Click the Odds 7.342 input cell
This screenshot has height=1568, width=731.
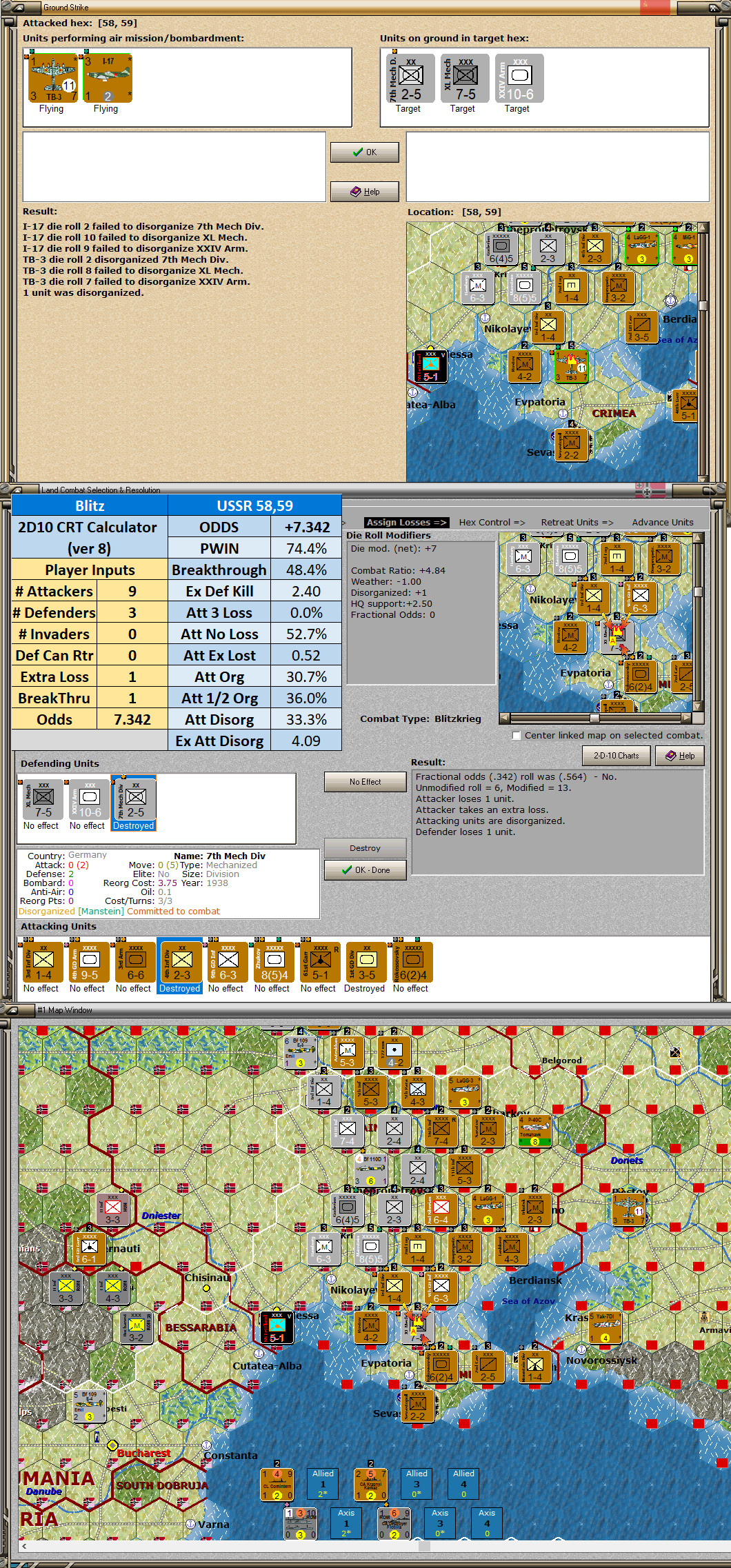click(132, 720)
